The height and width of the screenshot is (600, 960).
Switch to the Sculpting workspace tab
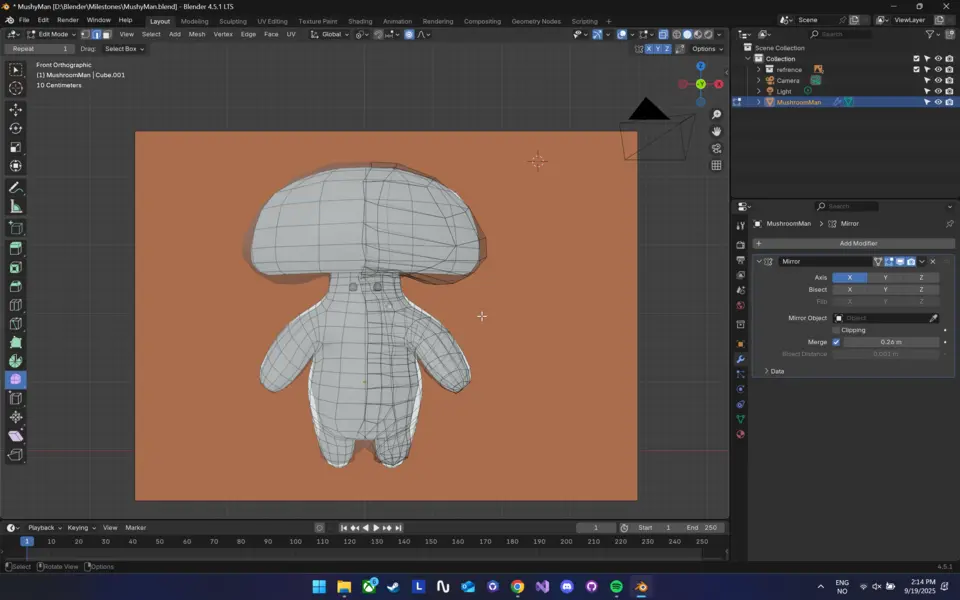[x=233, y=21]
